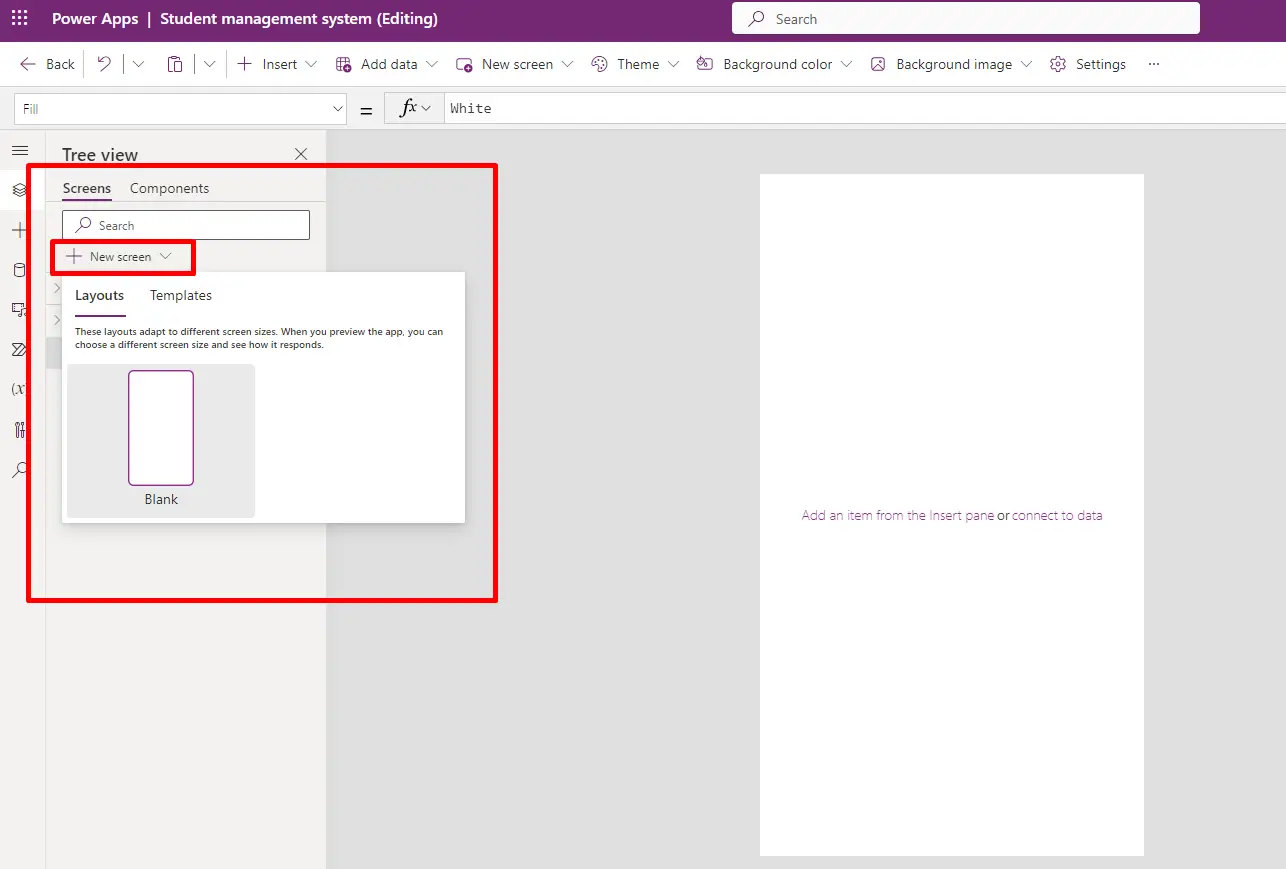Select the Blank layout thumbnail

tap(161, 428)
